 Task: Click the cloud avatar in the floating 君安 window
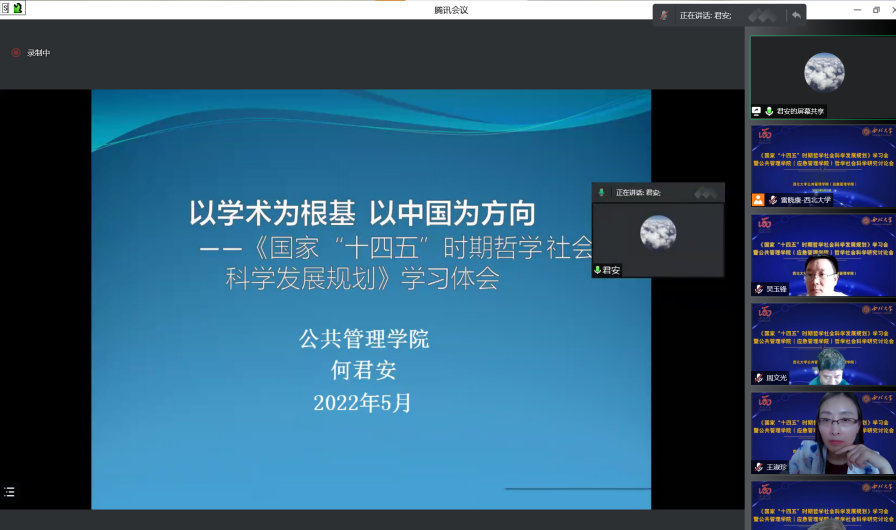658,232
